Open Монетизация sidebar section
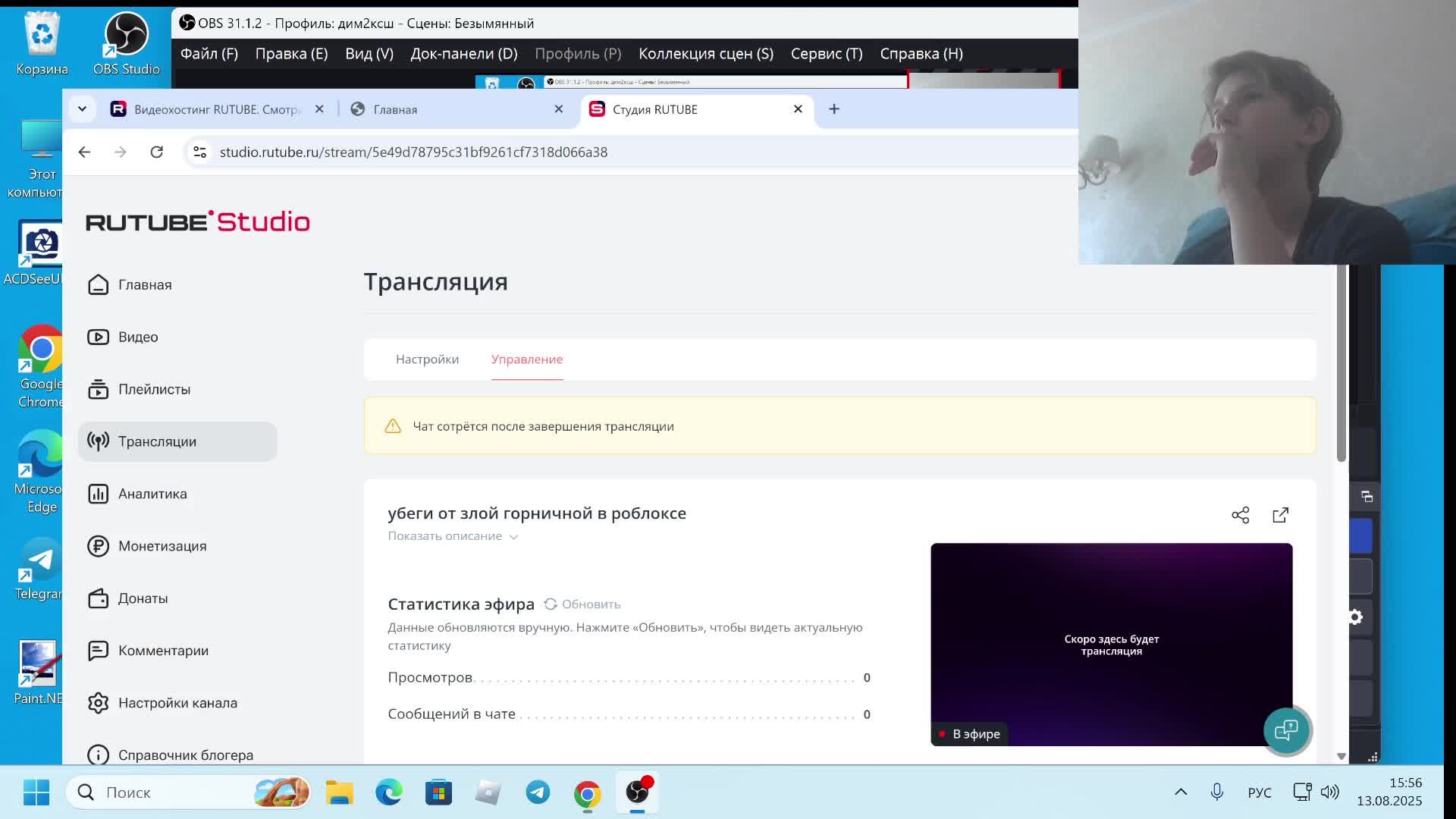 point(162,546)
